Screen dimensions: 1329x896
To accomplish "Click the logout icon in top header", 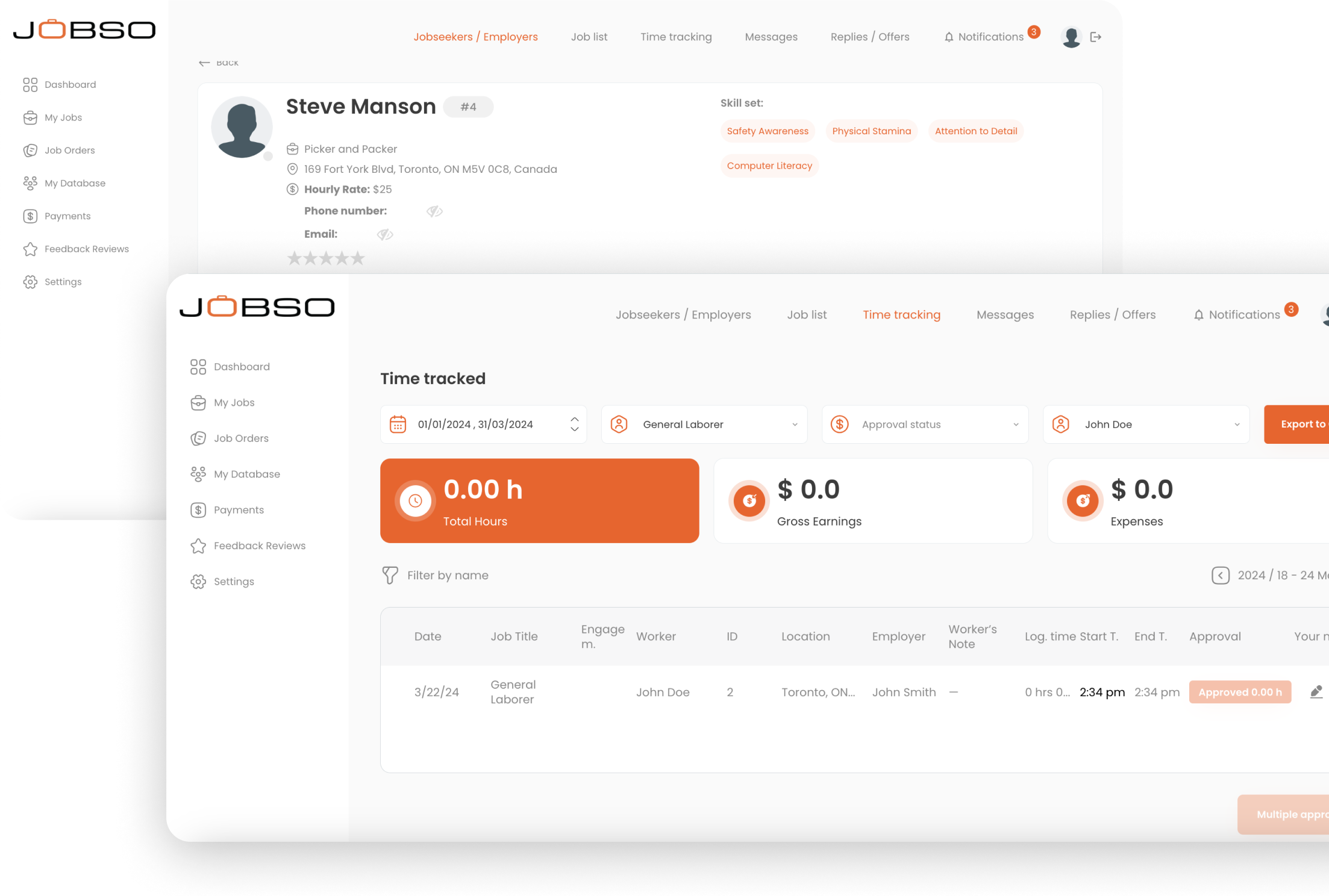I will 1095,37.
